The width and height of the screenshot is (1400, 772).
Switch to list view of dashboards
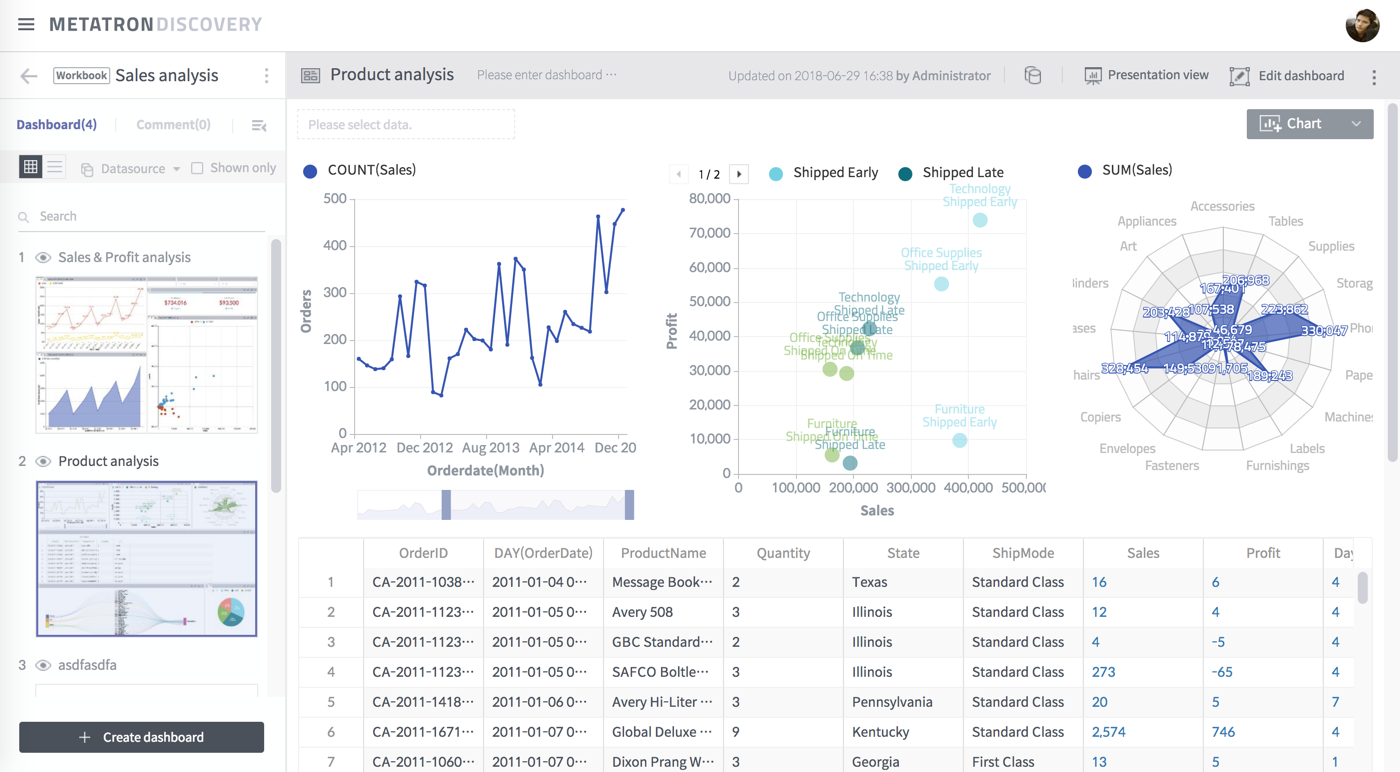[55, 168]
